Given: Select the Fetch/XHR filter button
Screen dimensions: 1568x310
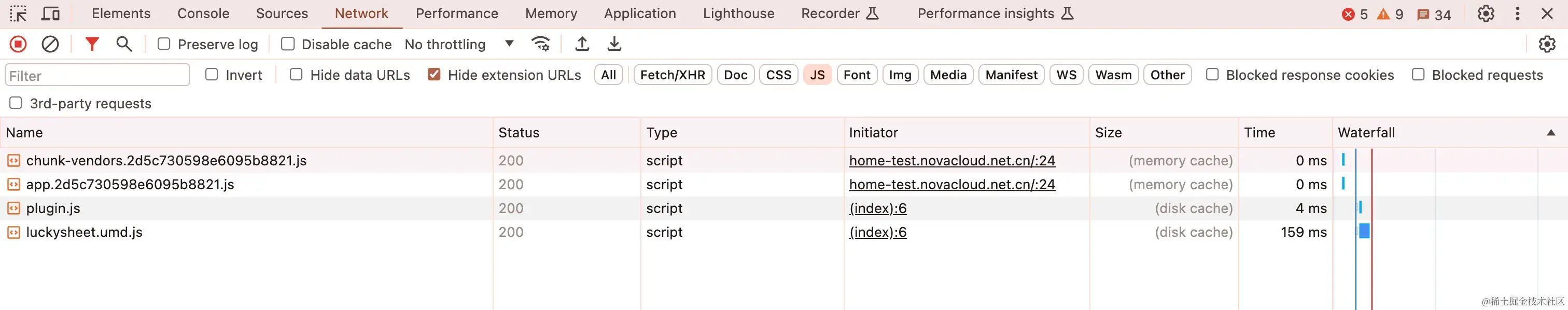Looking at the screenshot, I should coord(672,75).
